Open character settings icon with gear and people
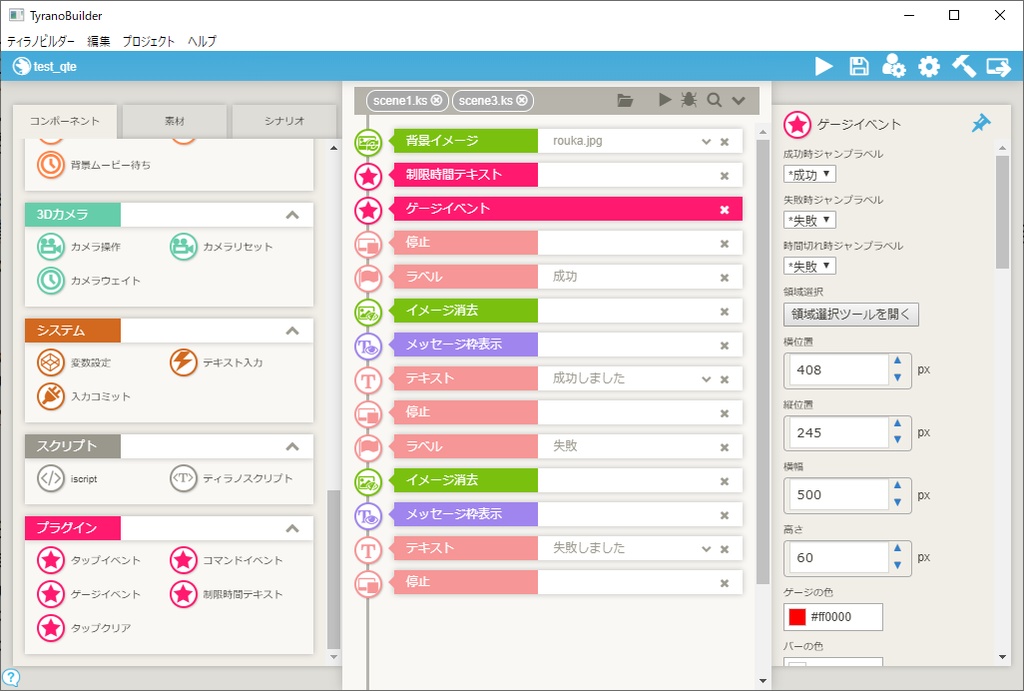 pos(893,66)
